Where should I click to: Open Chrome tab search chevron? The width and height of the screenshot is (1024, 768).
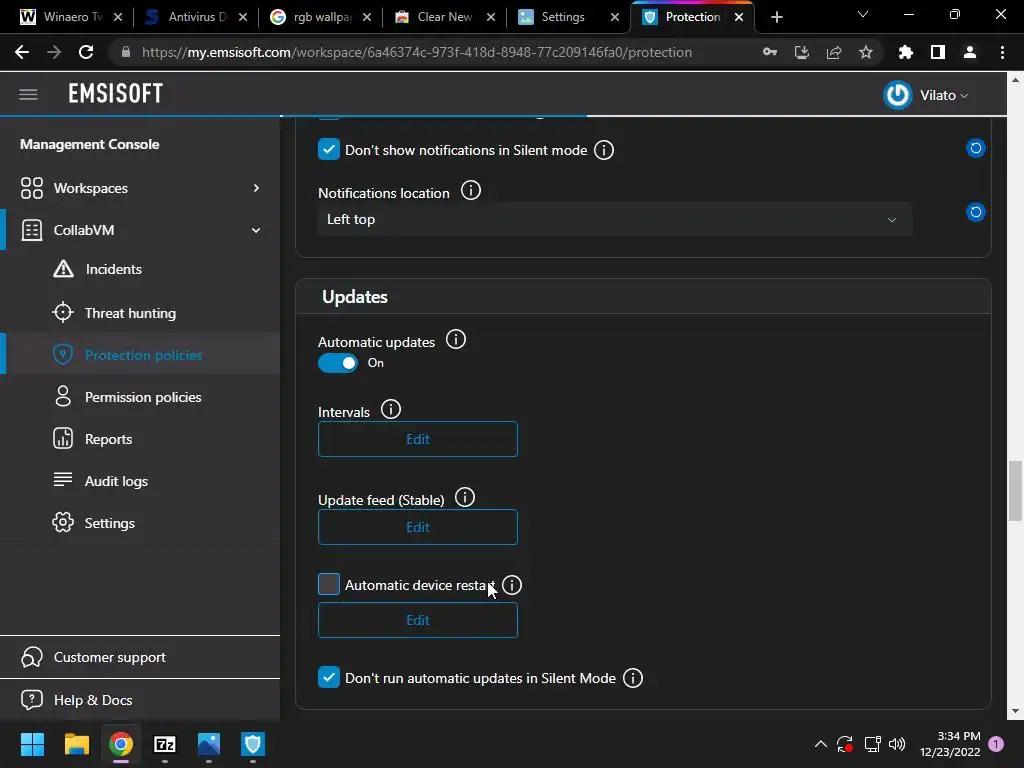click(x=863, y=14)
